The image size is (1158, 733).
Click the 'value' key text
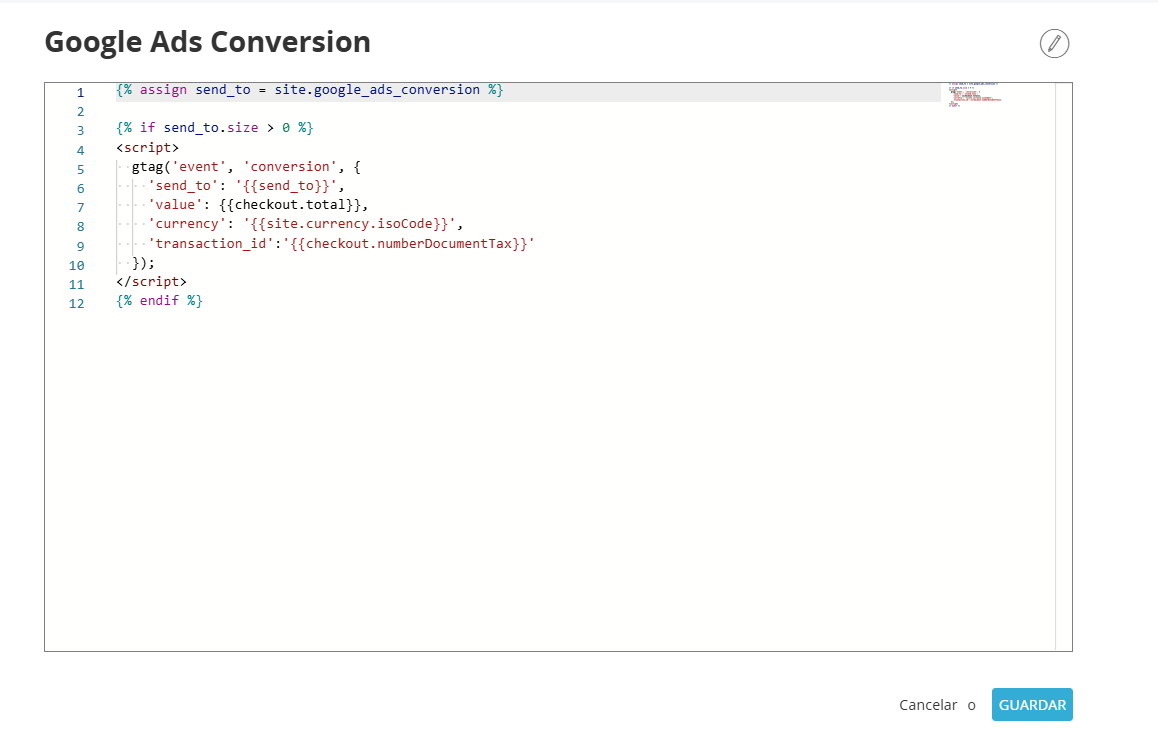pos(175,204)
